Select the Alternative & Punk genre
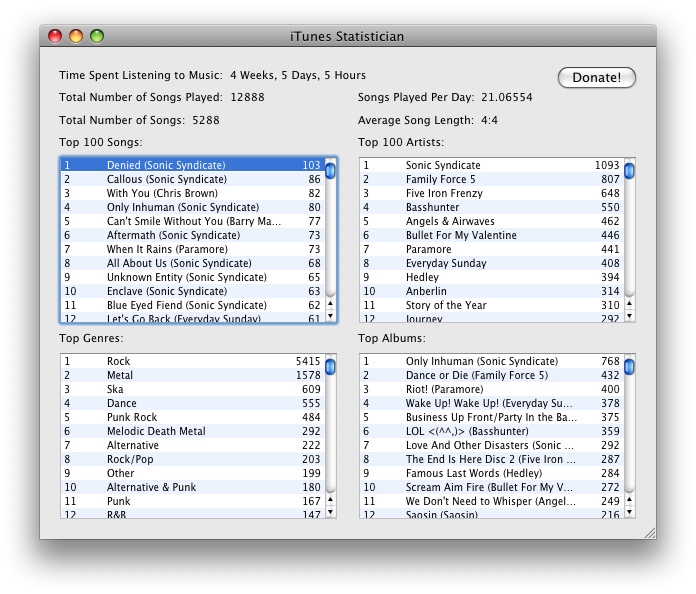Image resolution: width=696 pixels, height=594 pixels. tap(193, 487)
